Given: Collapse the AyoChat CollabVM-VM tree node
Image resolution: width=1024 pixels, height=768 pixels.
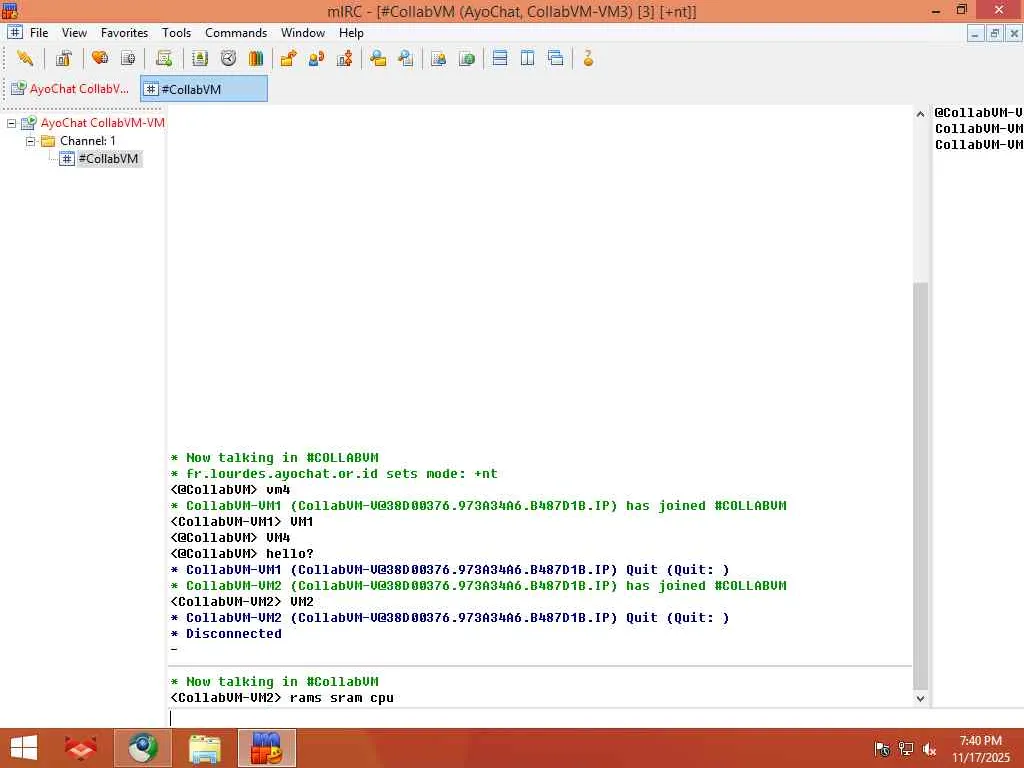Looking at the screenshot, I should [11, 123].
